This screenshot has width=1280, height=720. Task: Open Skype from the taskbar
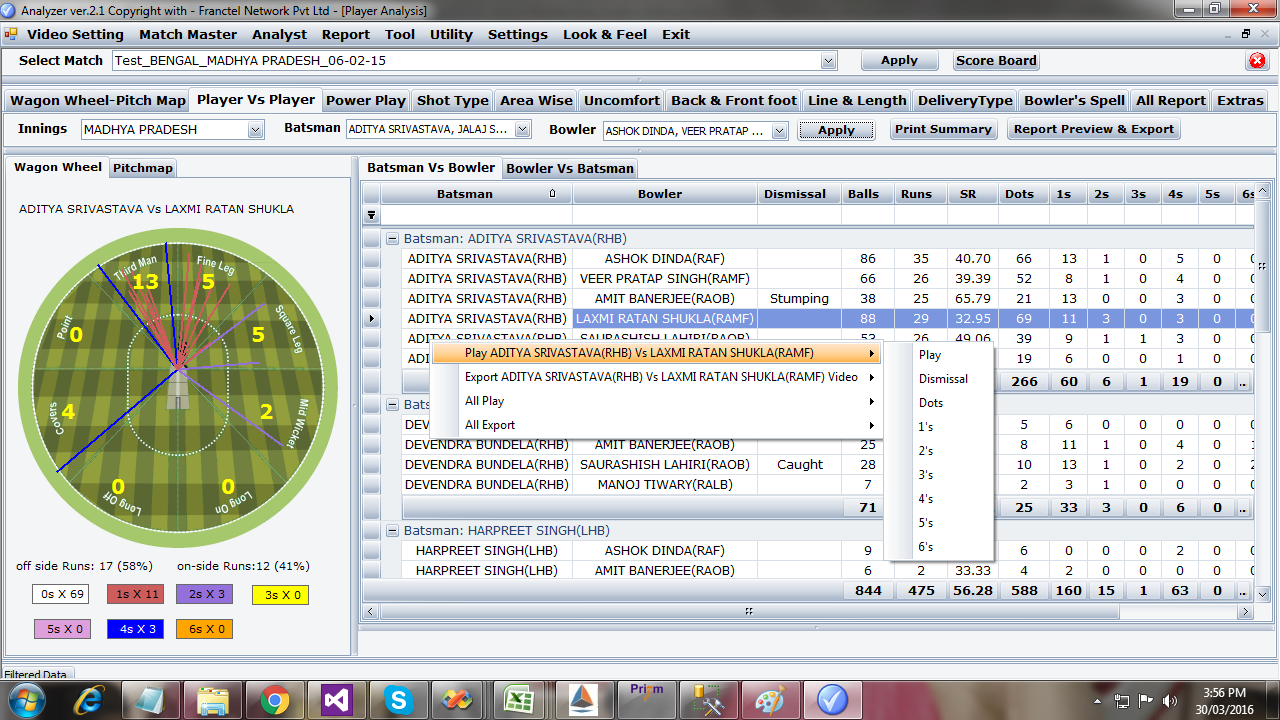398,700
